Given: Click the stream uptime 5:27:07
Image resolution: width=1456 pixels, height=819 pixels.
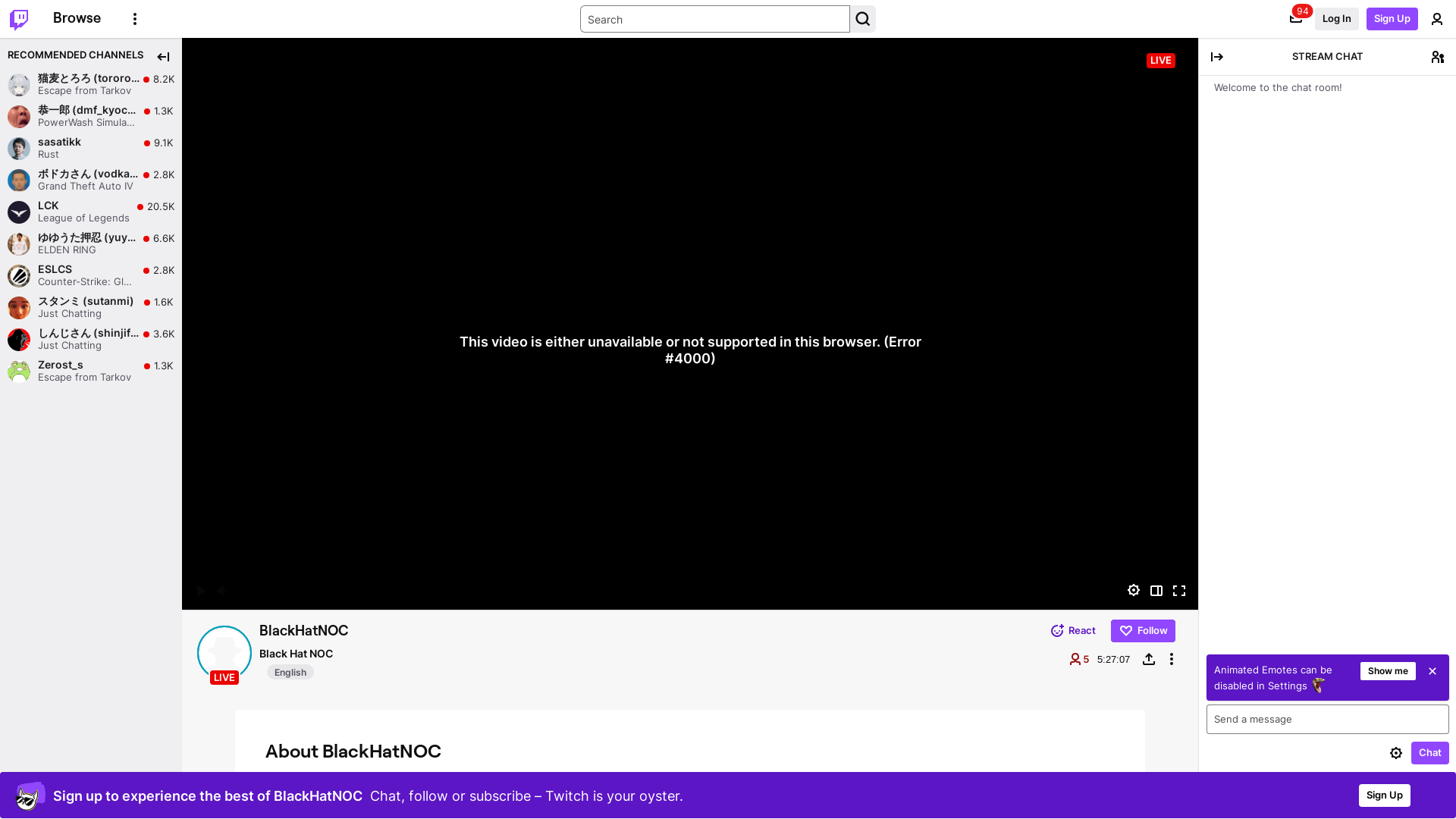Looking at the screenshot, I should point(1113,659).
